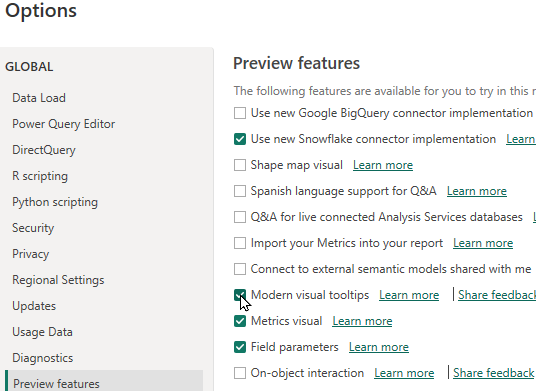Enable the Google BigQuery connector checkbox
This screenshot has height=391, width=536.
(x=240, y=113)
